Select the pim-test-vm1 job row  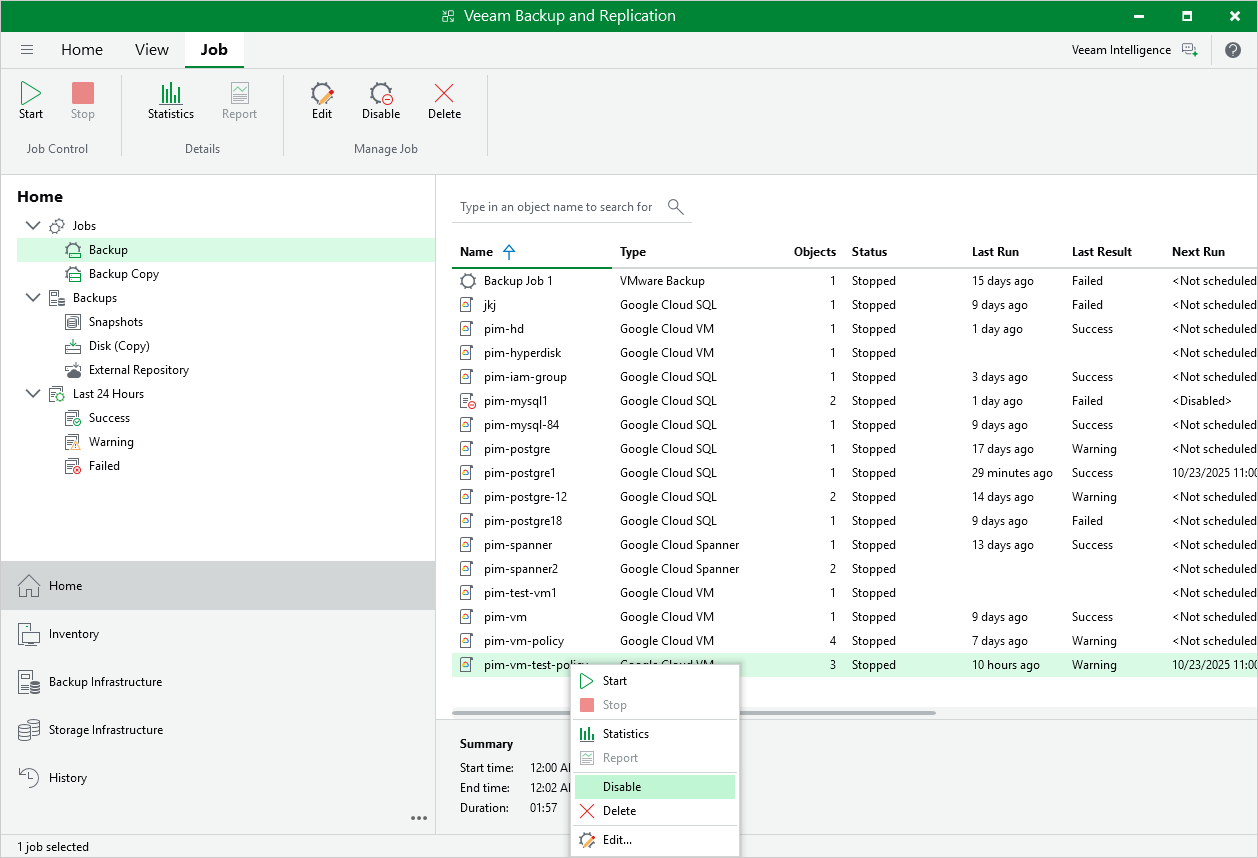855,593
